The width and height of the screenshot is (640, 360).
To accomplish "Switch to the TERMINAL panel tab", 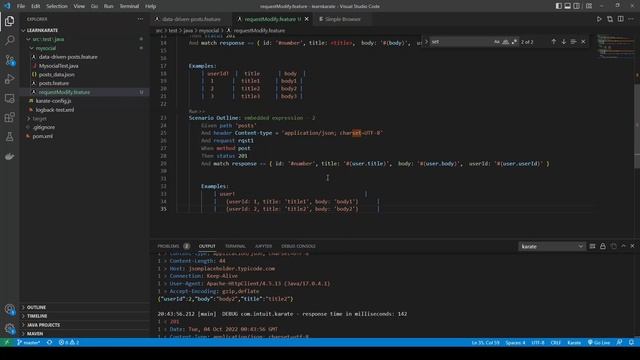I will (235, 246).
